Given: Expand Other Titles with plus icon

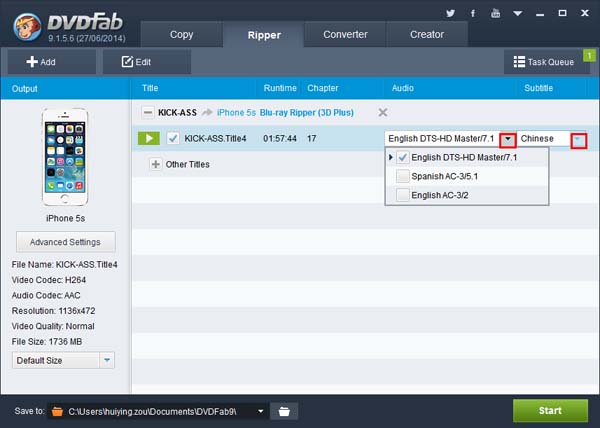Looking at the screenshot, I should [x=155, y=164].
